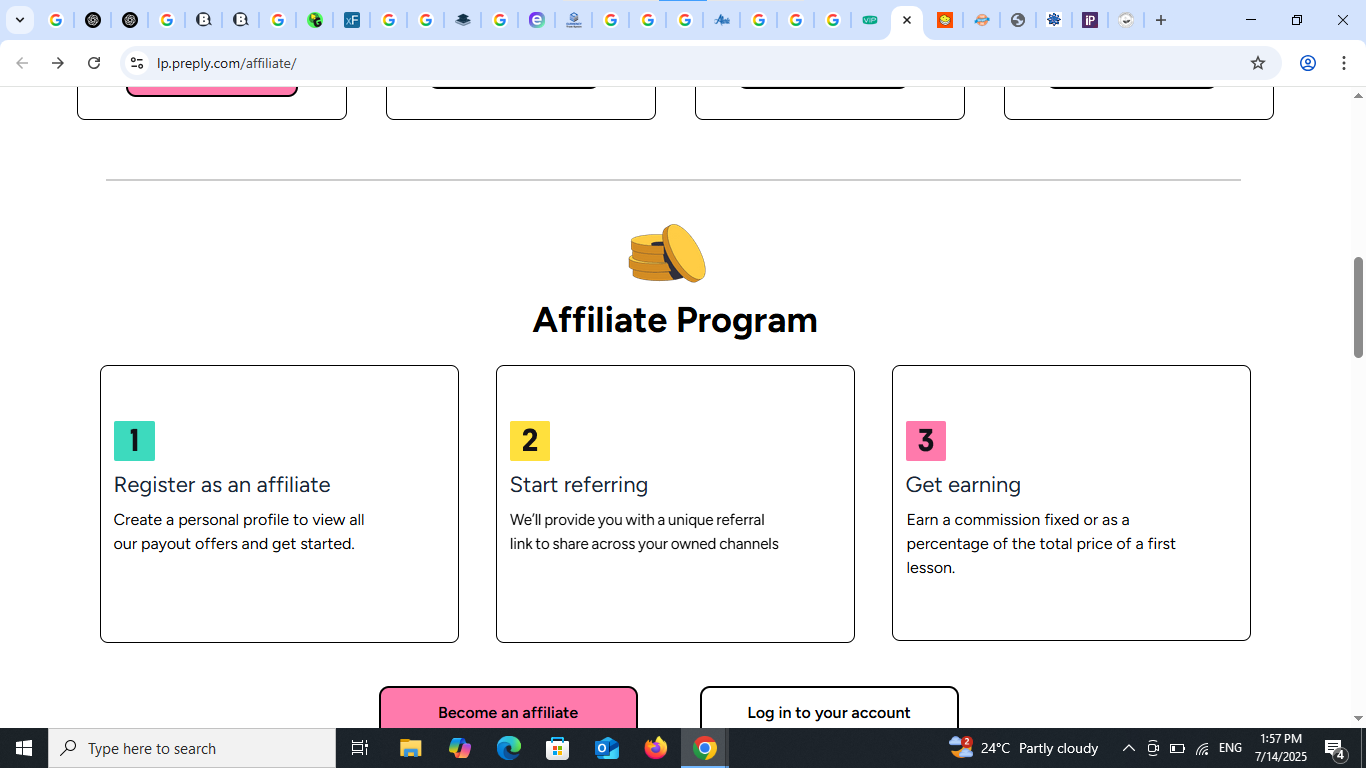The height and width of the screenshot is (768, 1366).
Task: Bookmark this page with the star
Action: [x=1258, y=63]
